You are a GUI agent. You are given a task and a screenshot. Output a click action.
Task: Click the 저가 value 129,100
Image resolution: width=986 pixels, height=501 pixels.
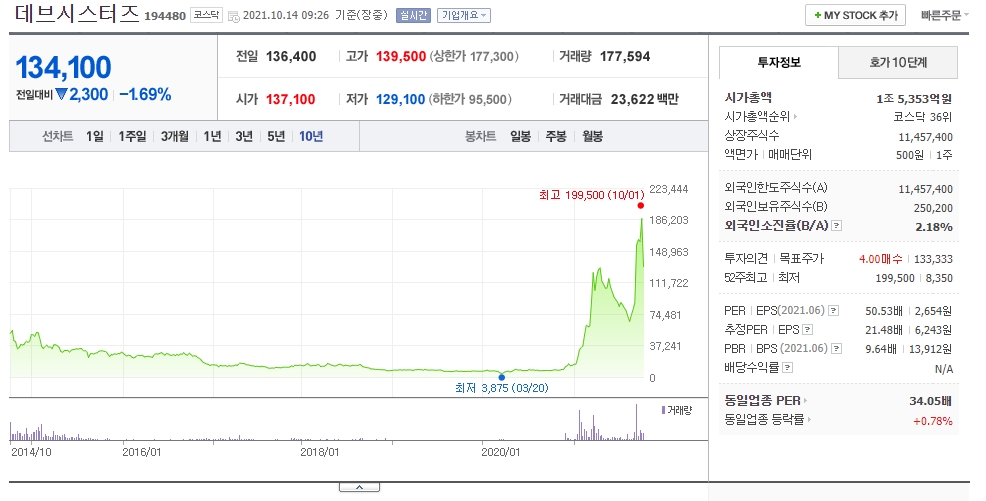(401, 99)
